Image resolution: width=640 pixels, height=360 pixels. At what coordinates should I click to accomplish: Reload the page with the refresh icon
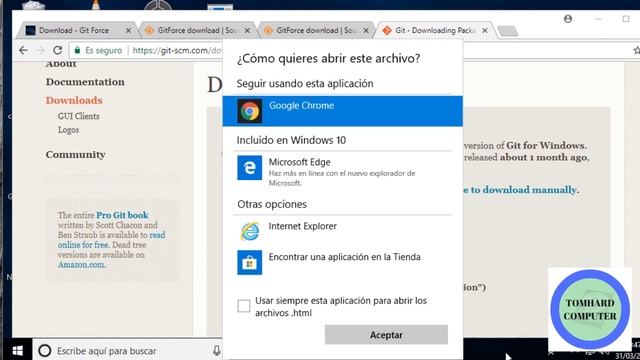click(58, 50)
